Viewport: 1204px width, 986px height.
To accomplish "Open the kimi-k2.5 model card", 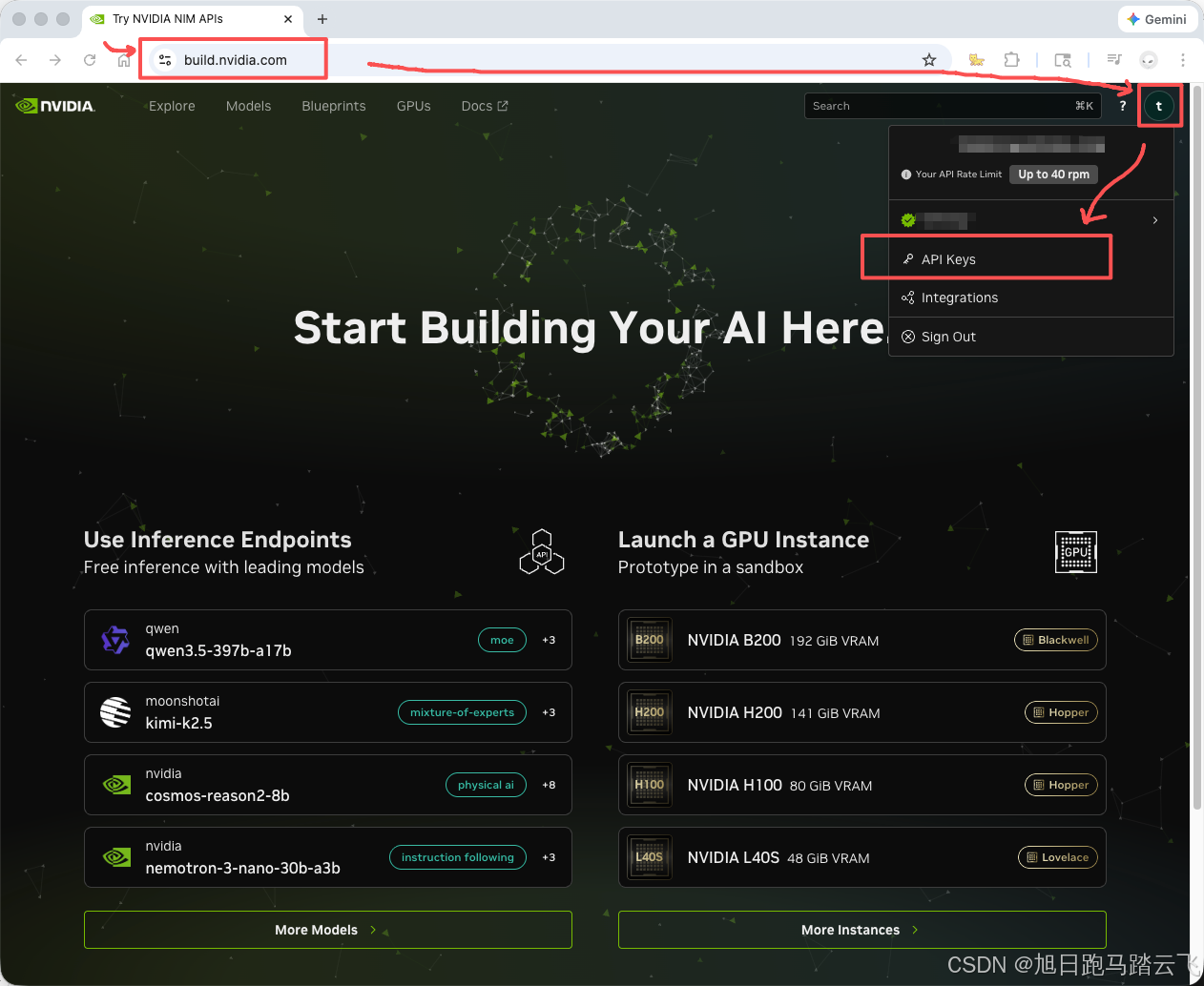I will [x=328, y=712].
